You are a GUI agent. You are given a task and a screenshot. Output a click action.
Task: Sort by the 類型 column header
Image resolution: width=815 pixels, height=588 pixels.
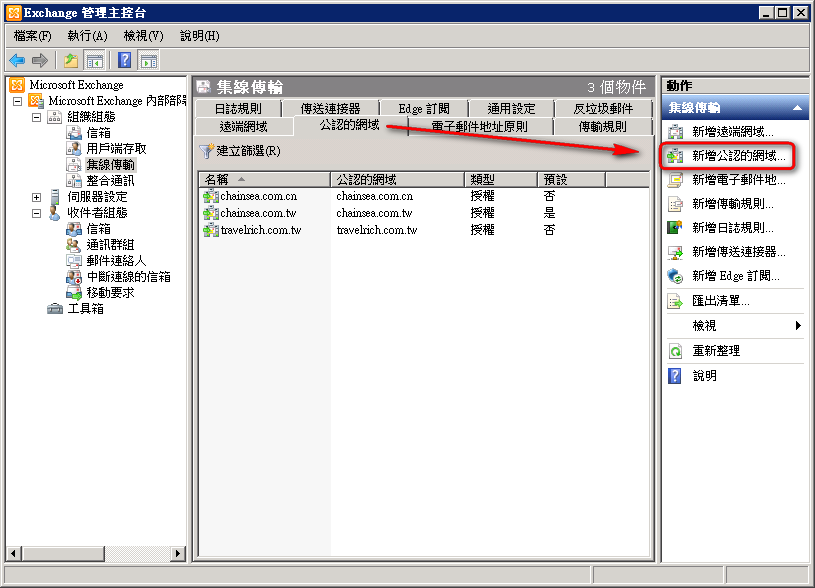(x=501, y=180)
